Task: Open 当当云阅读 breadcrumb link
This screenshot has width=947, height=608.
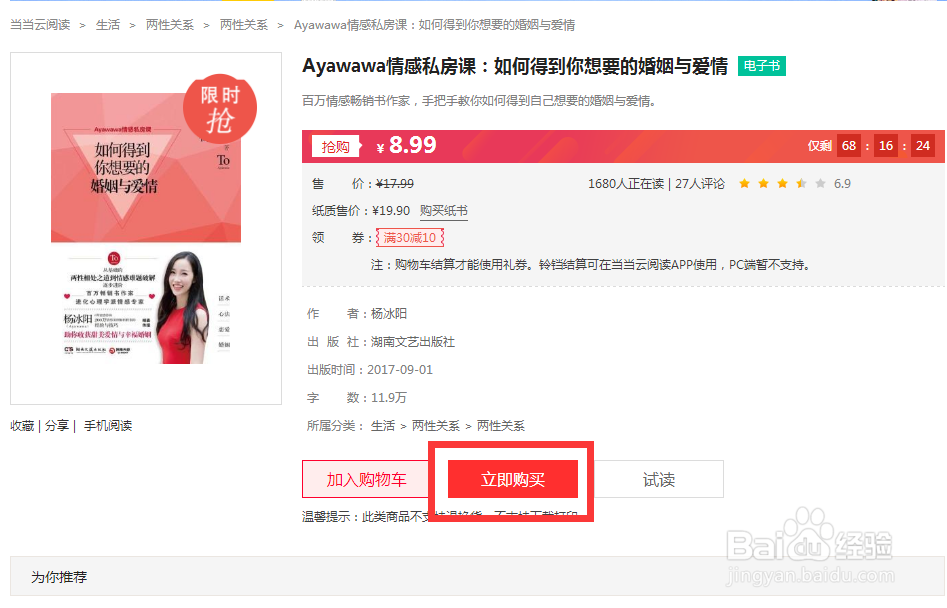Action: [x=40, y=25]
